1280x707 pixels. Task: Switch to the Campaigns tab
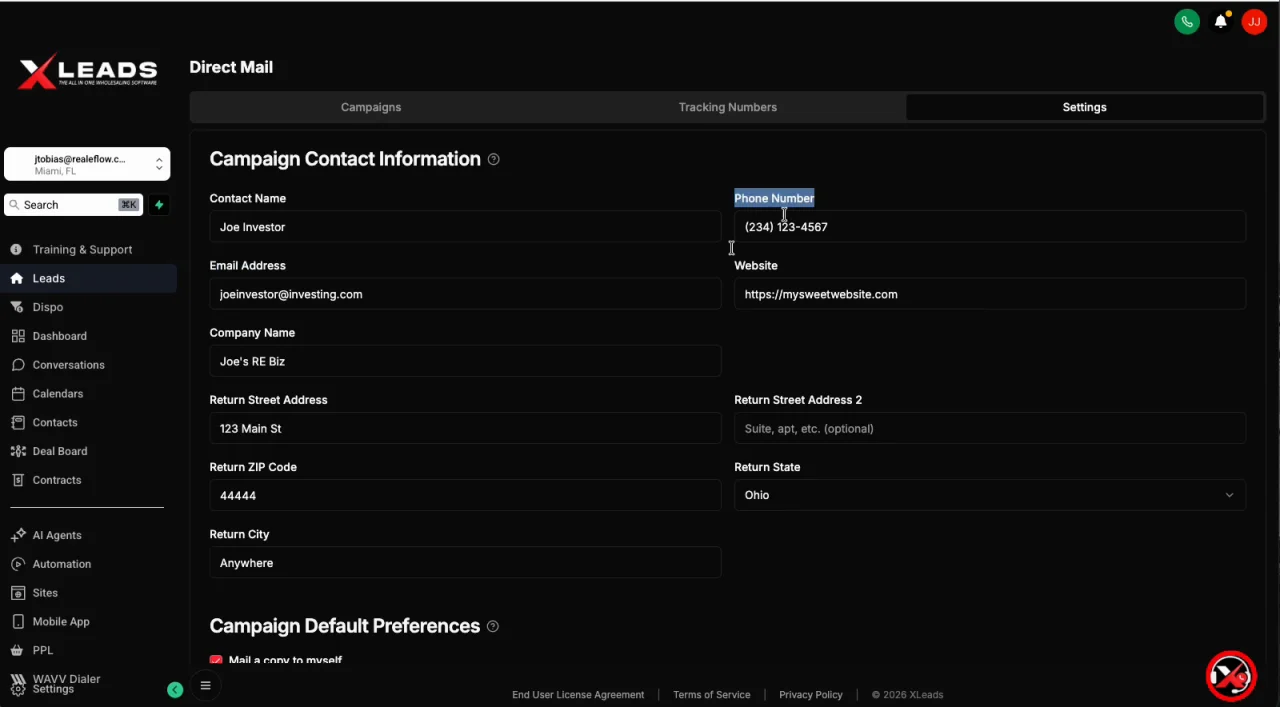click(x=371, y=107)
